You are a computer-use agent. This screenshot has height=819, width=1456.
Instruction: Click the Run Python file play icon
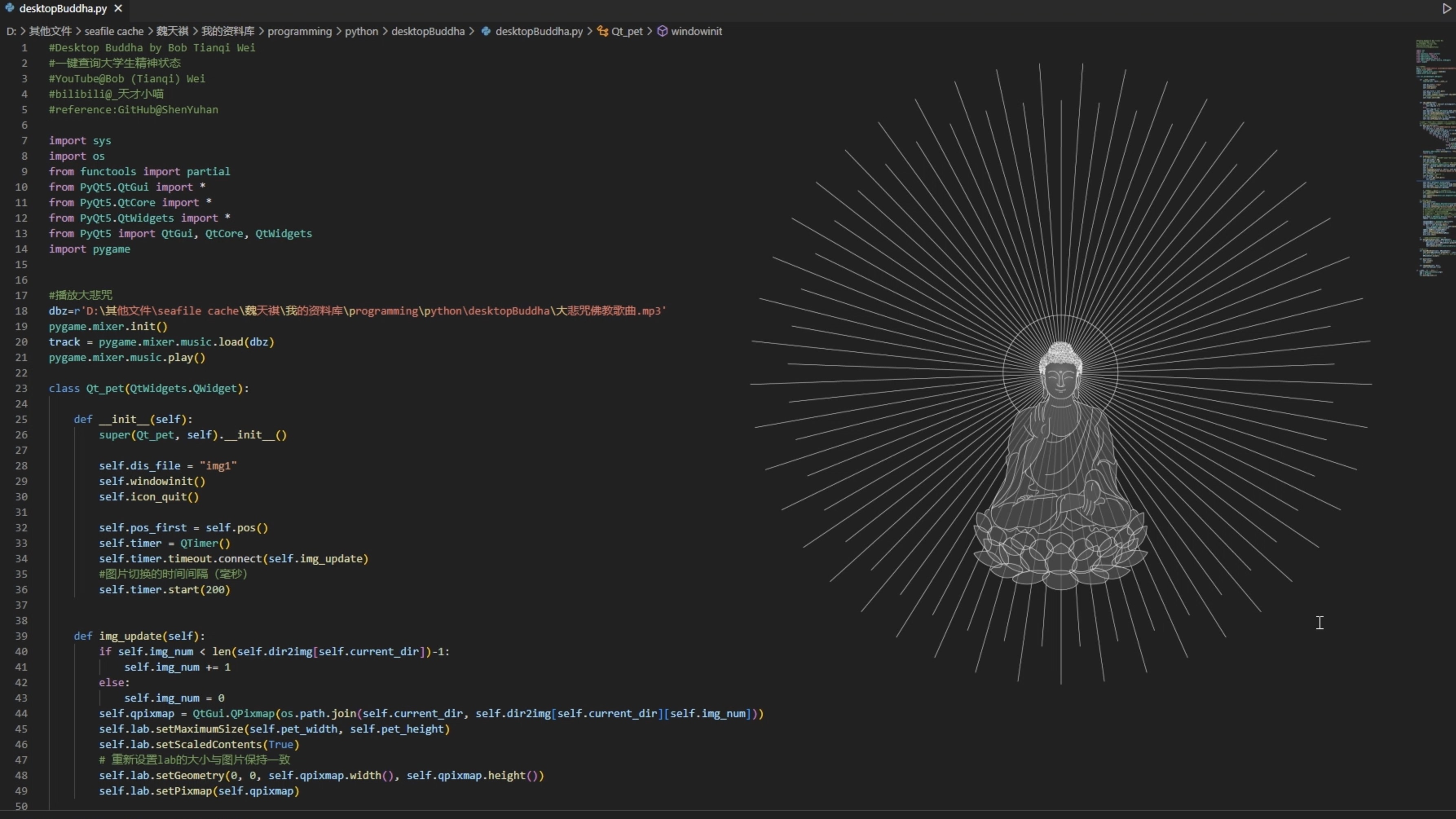click(1446, 9)
